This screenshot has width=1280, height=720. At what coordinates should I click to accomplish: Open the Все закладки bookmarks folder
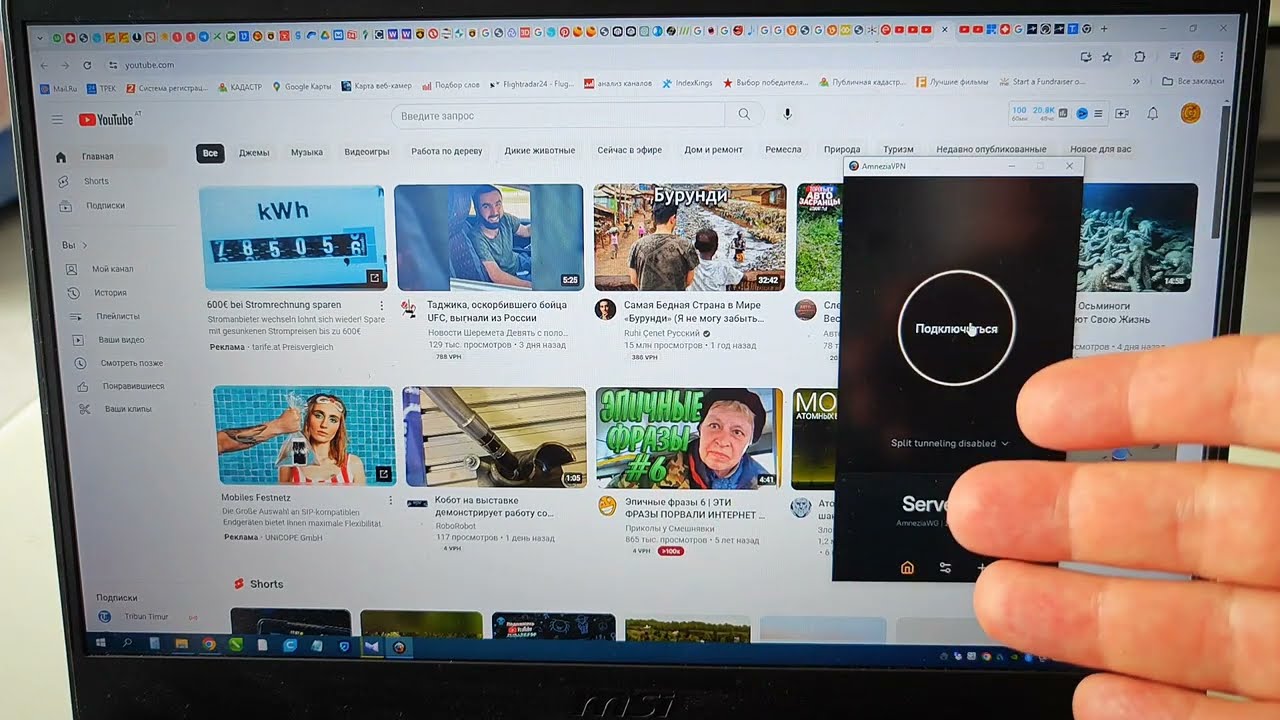(x=1193, y=81)
